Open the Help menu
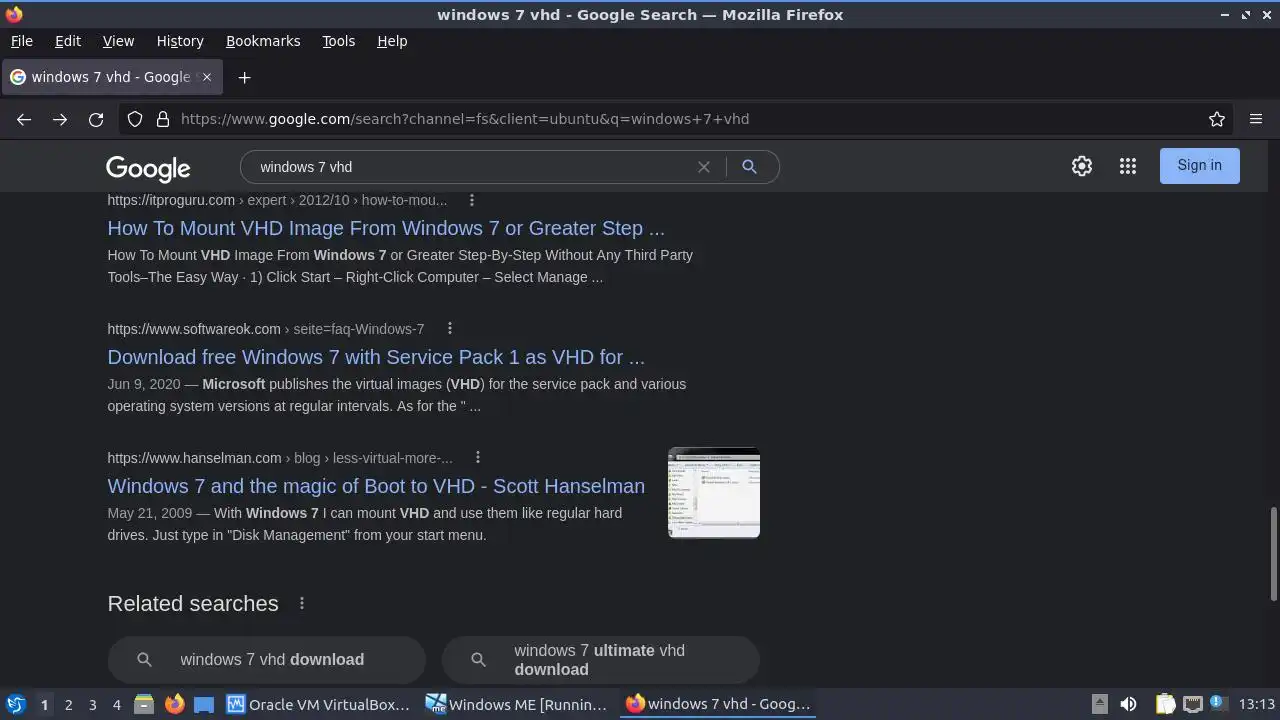The width and height of the screenshot is (1280, 720). [392, 41]
